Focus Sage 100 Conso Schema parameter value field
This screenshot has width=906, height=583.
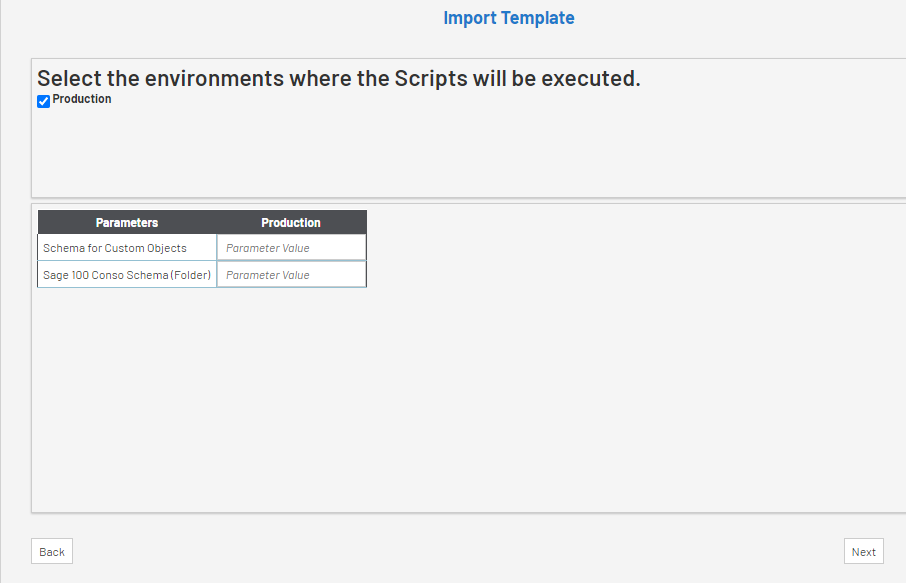point(291,275)
